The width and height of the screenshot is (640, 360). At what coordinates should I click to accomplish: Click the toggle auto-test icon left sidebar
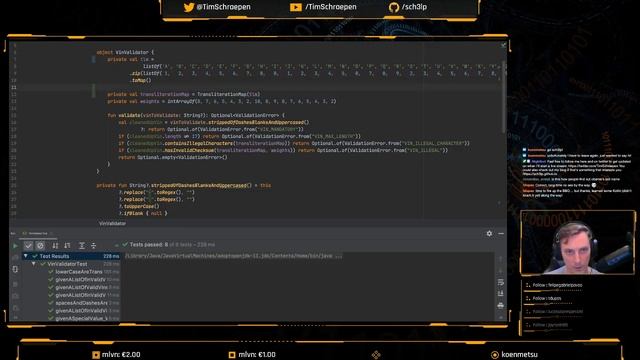pyautogui.click(x=15, y=269)
